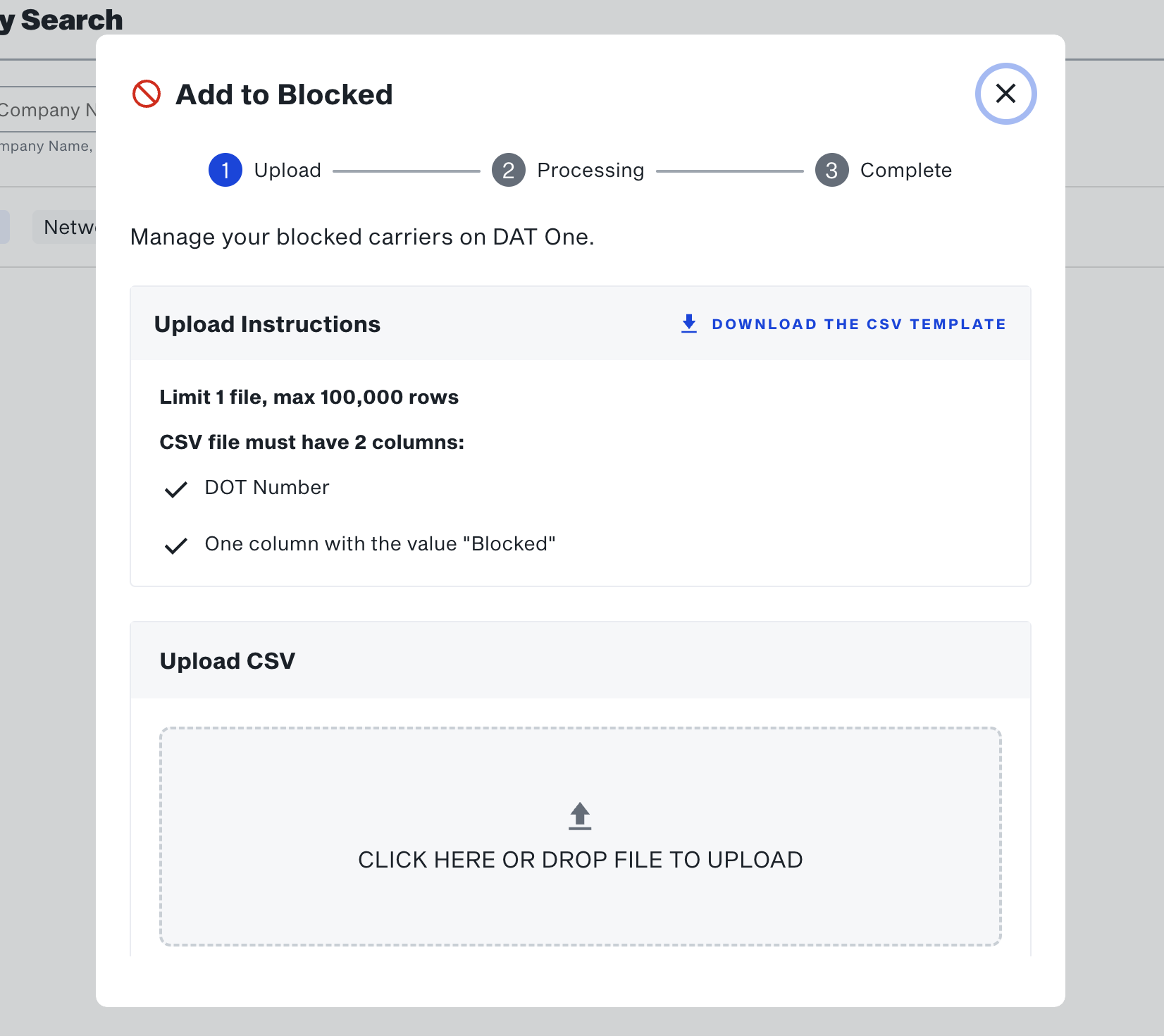The height and width of the screenshot is (1036, 1164).
Task: Click the upload arrow icon in drop zone
Action: click(x=580, y=816)
